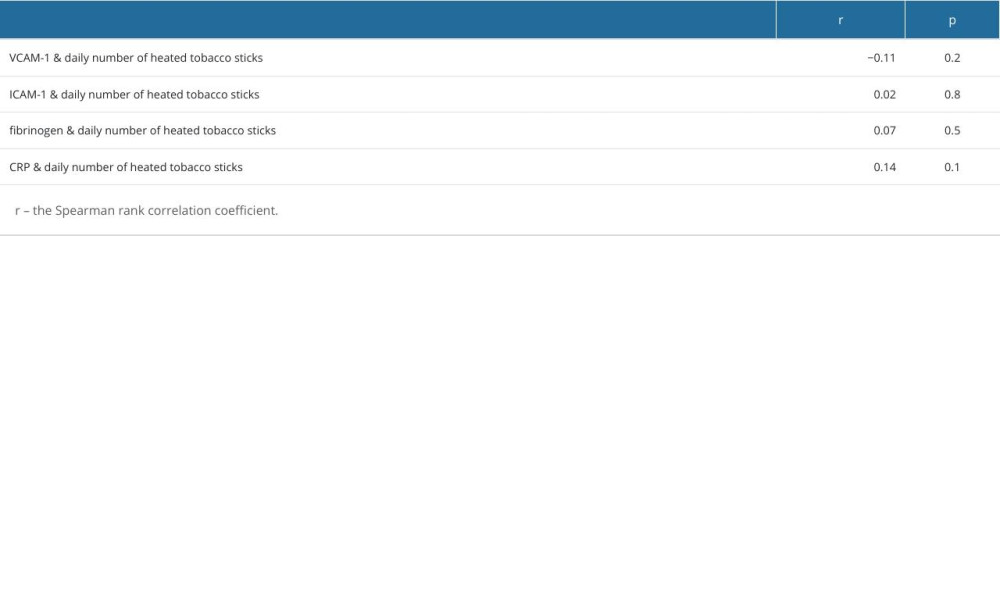1000x600 pixels.
Task: Click the r value 0.02
Action: (885, 94)
